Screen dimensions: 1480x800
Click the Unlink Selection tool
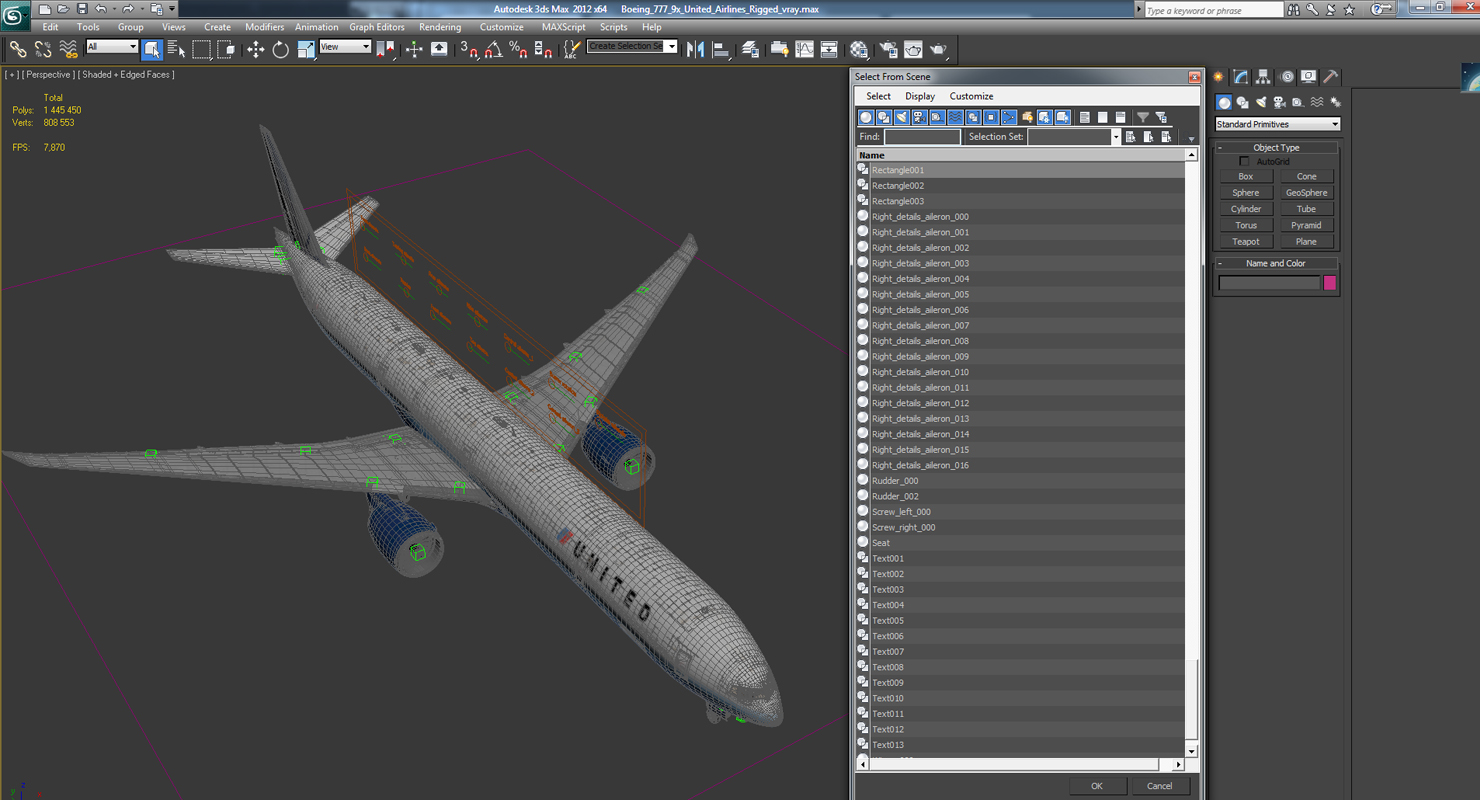(43, 49)
